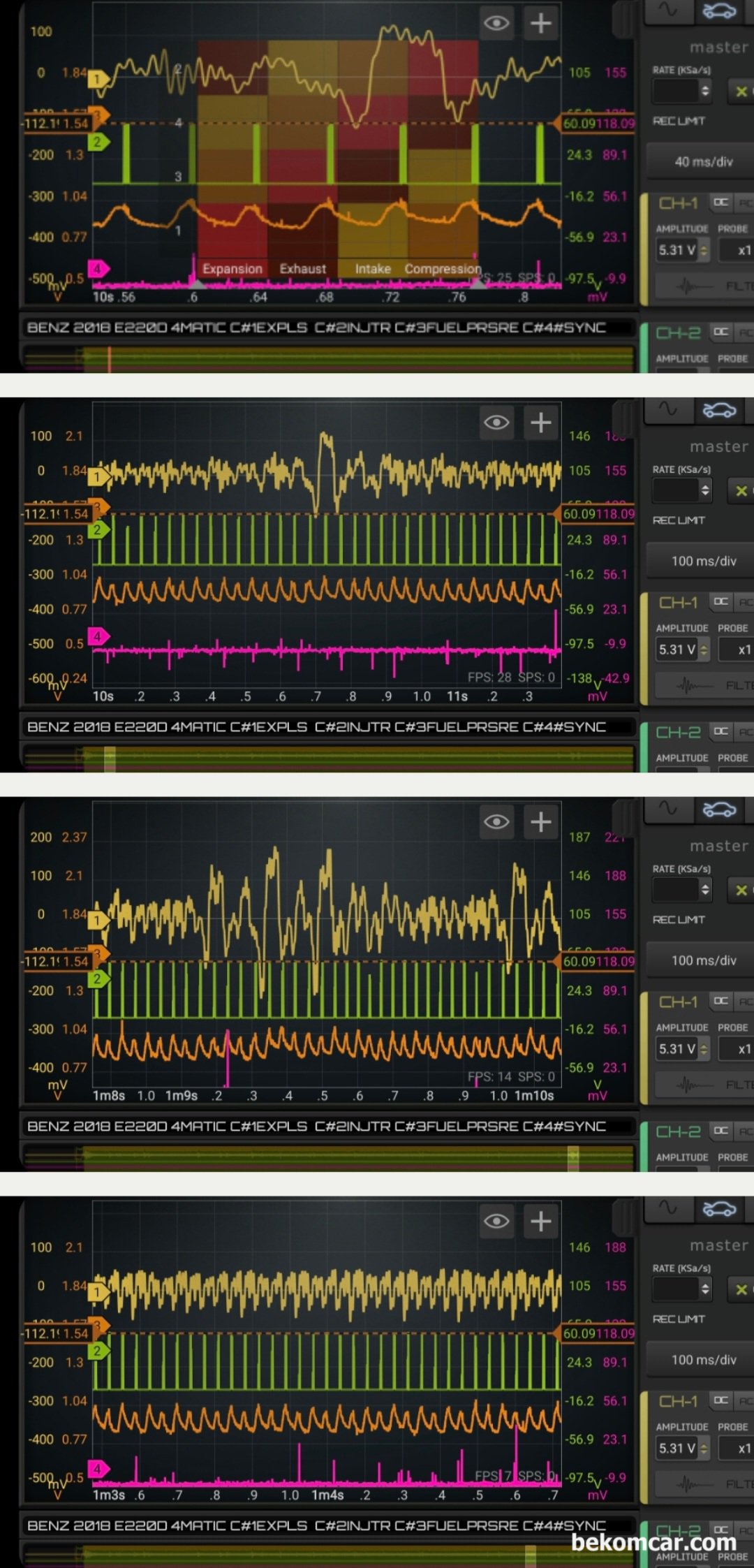The height and width of the screenshot is (1568, 754).
Task: Click the 100 ms/div button beside 1m8s capture
Action: click(x=701, y=960)
